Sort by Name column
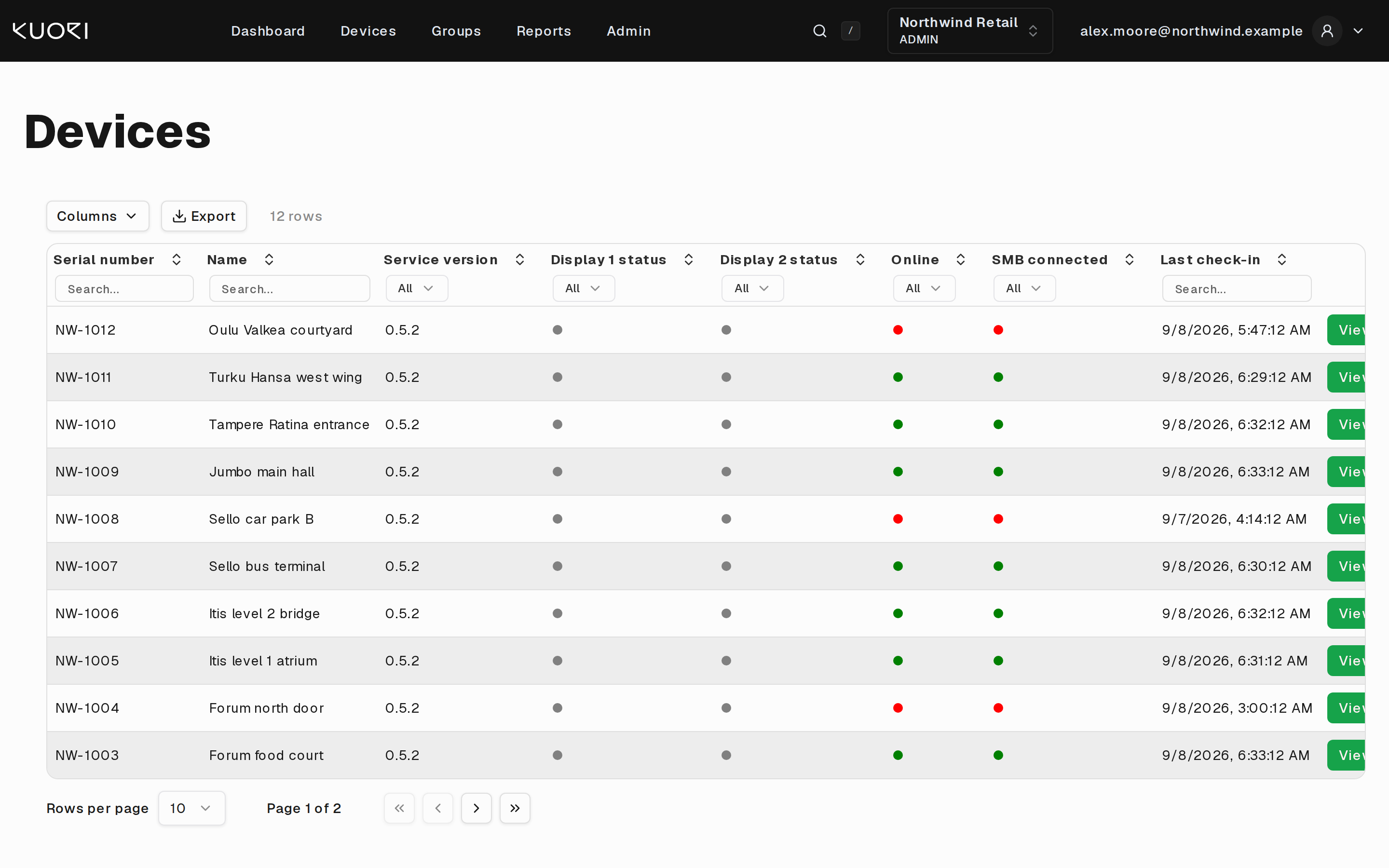This screenshot has height=868, width=1389. pos(269,259)
